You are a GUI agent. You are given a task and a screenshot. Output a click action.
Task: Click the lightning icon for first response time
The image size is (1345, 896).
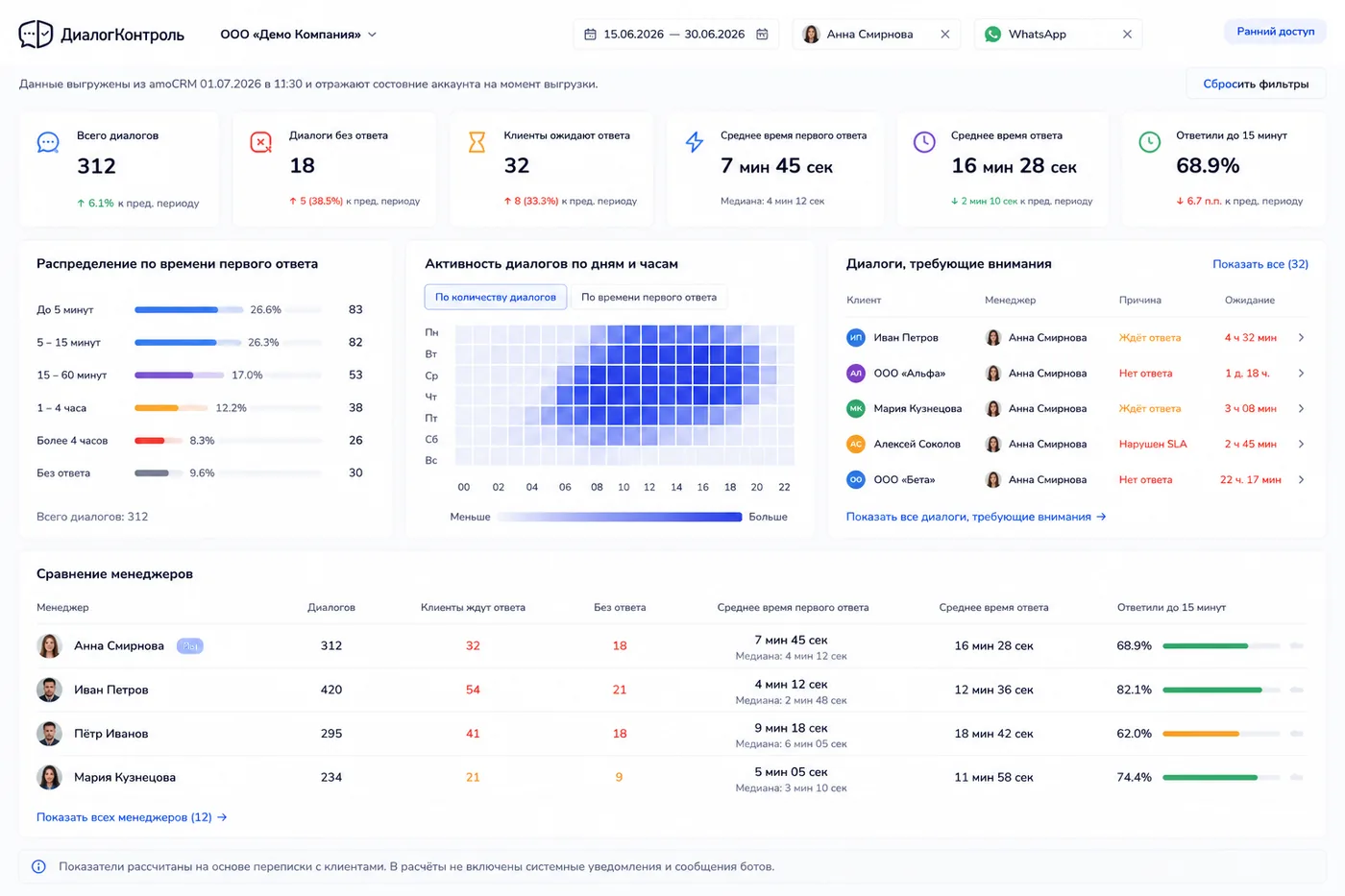[x=695, y=142]
